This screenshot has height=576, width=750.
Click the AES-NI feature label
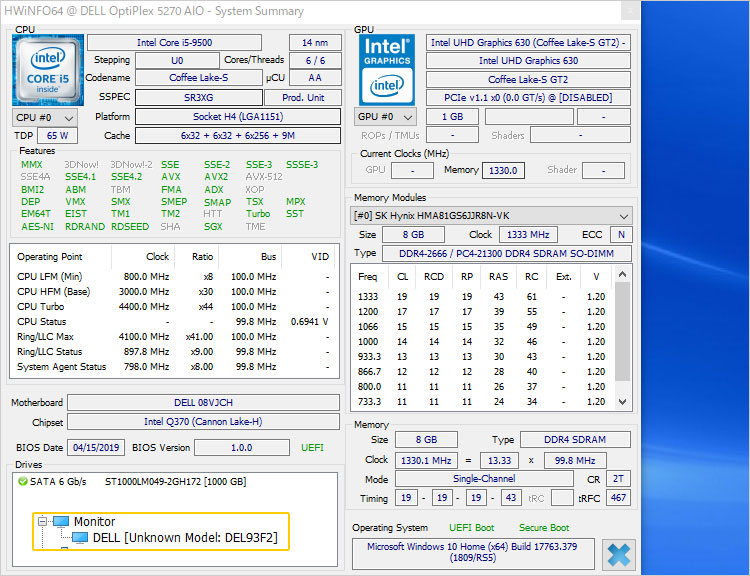37,227
